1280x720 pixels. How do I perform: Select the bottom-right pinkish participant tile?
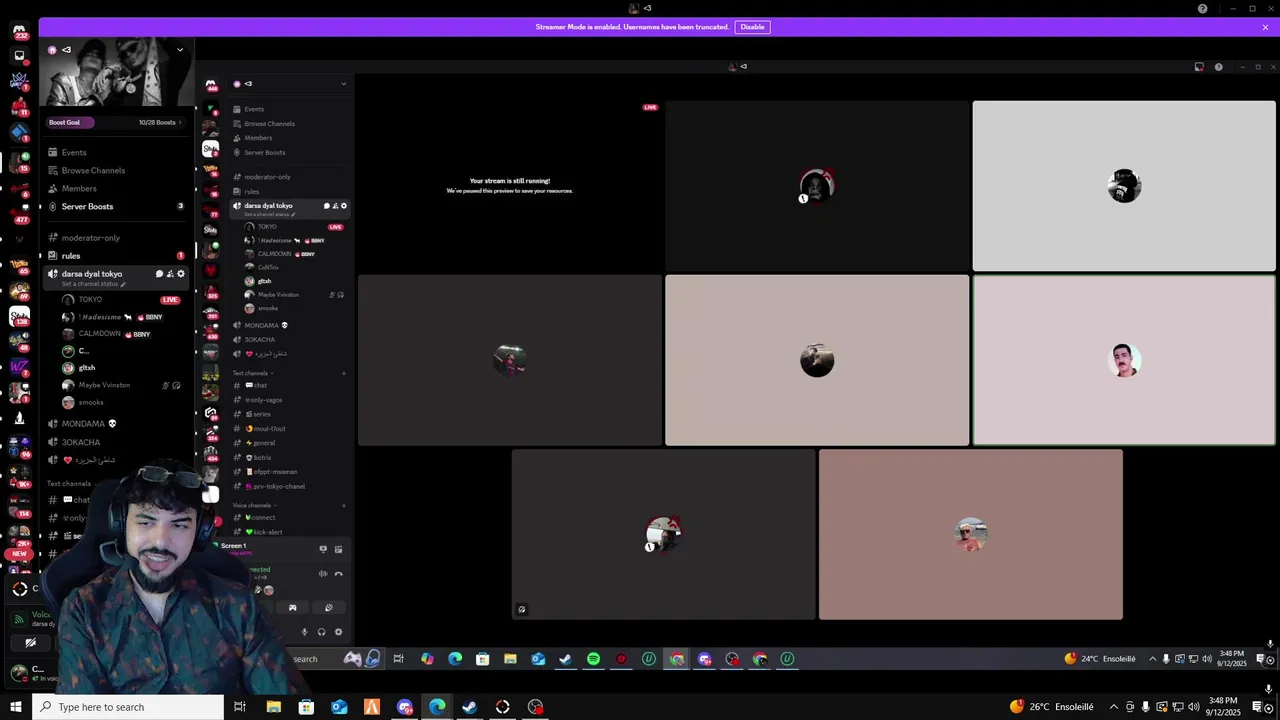(970, 534)
